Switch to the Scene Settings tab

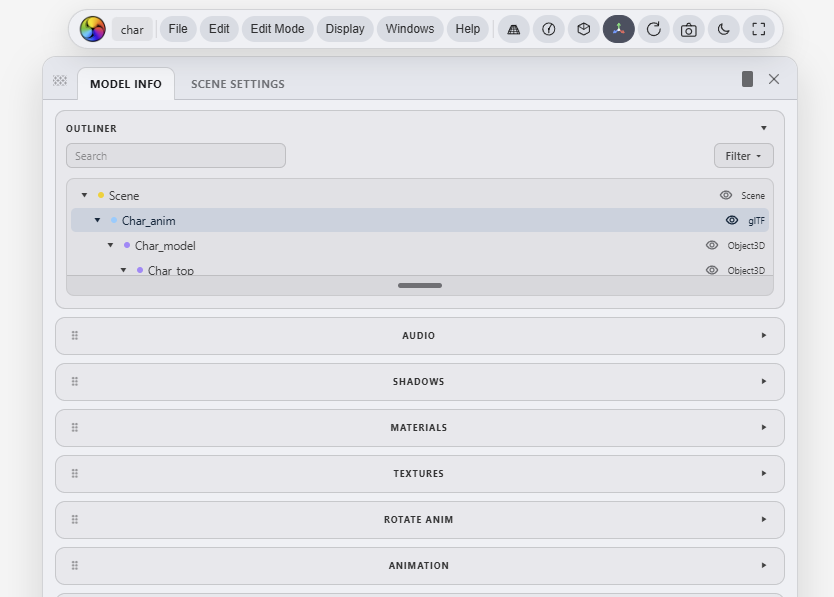tap(238, 84)
